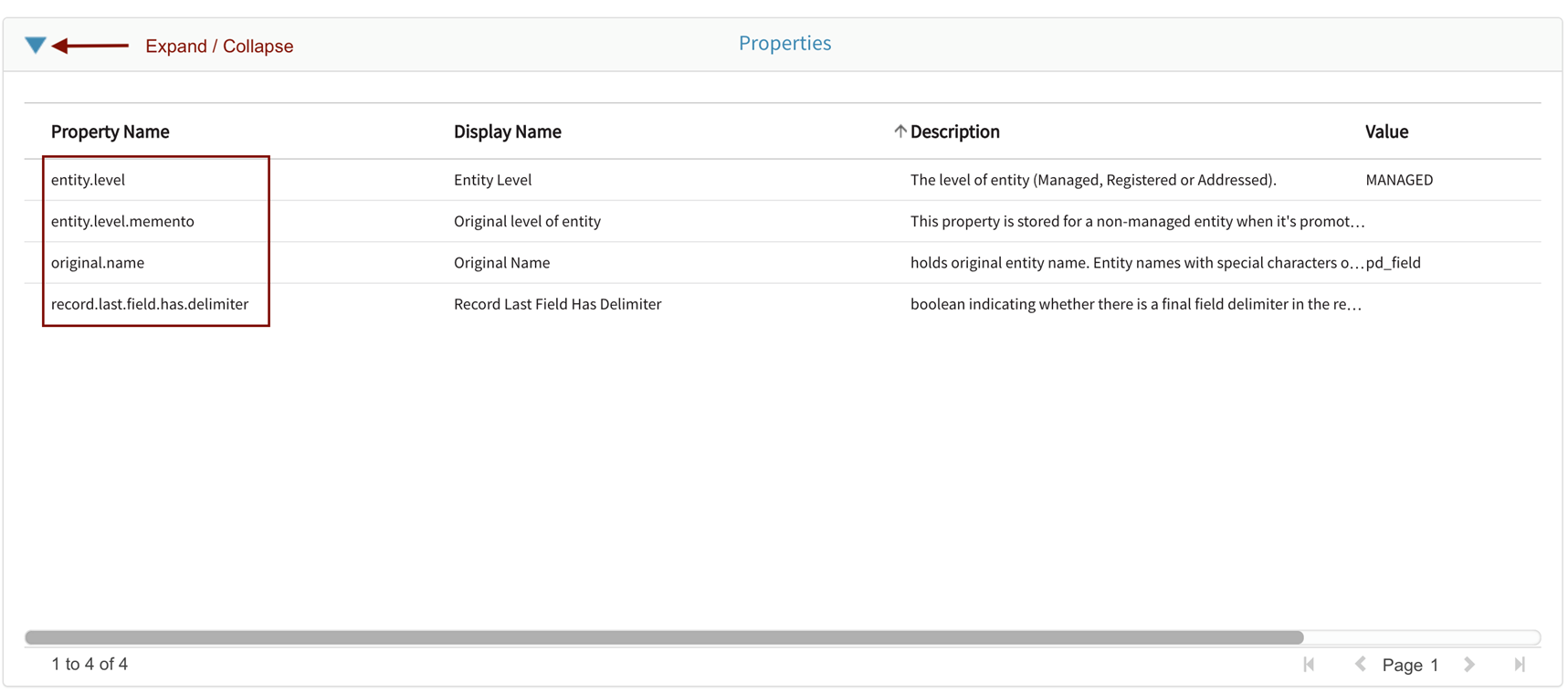The height and width of the screenshot is (693, 1568).
Task: Click the horizontal scrollbar thumb
Action: pyautogui.click(x=664, y=637)
